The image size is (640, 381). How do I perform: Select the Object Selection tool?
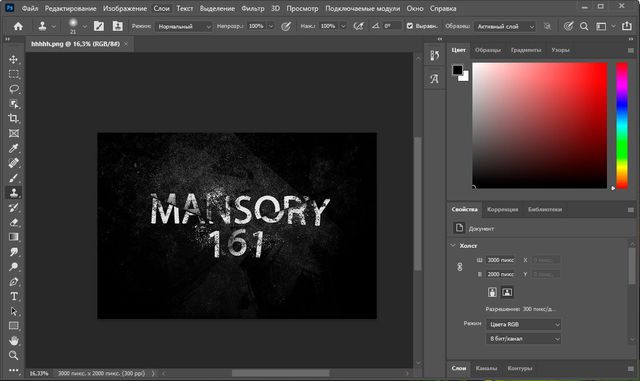coord(13,104)
